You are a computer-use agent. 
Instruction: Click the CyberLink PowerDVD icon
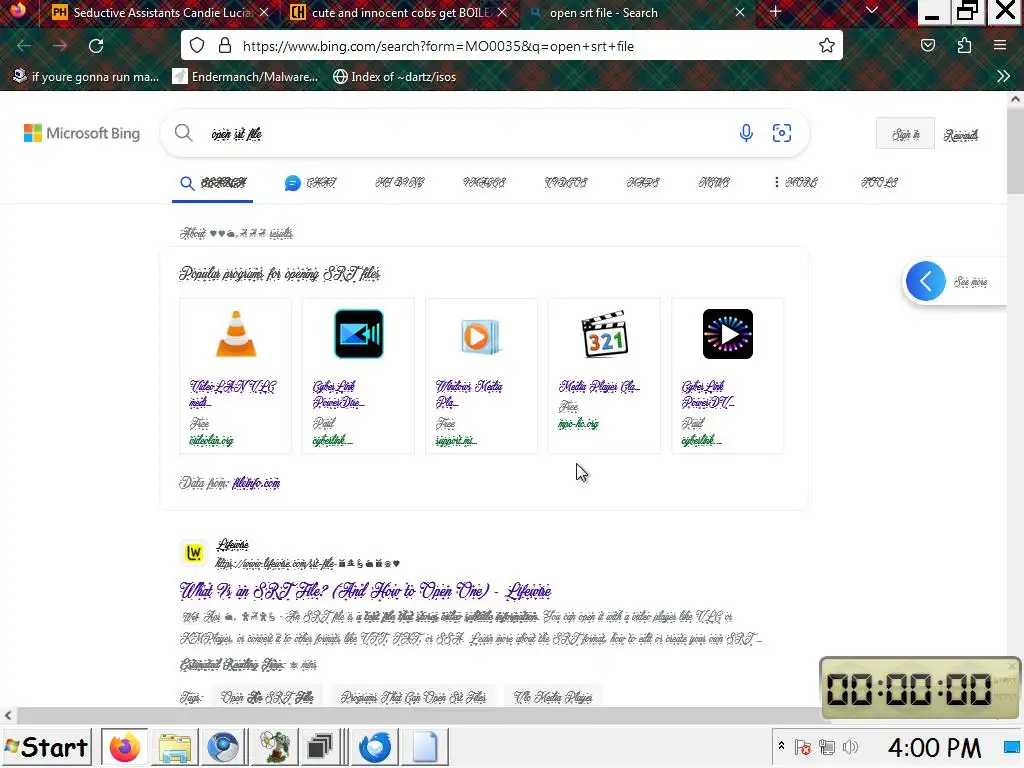(x=728, y=334)
